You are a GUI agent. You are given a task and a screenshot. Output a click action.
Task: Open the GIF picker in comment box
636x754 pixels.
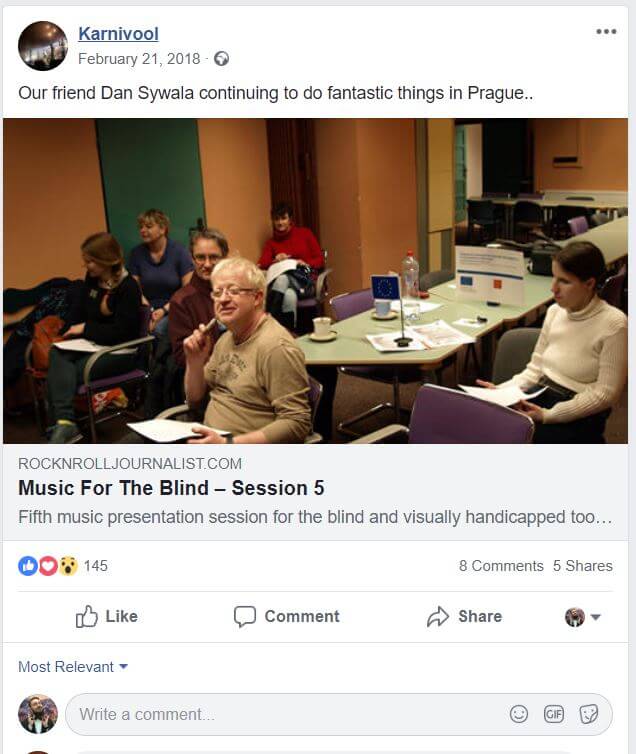pyautogui.click(x=554, y=714)
